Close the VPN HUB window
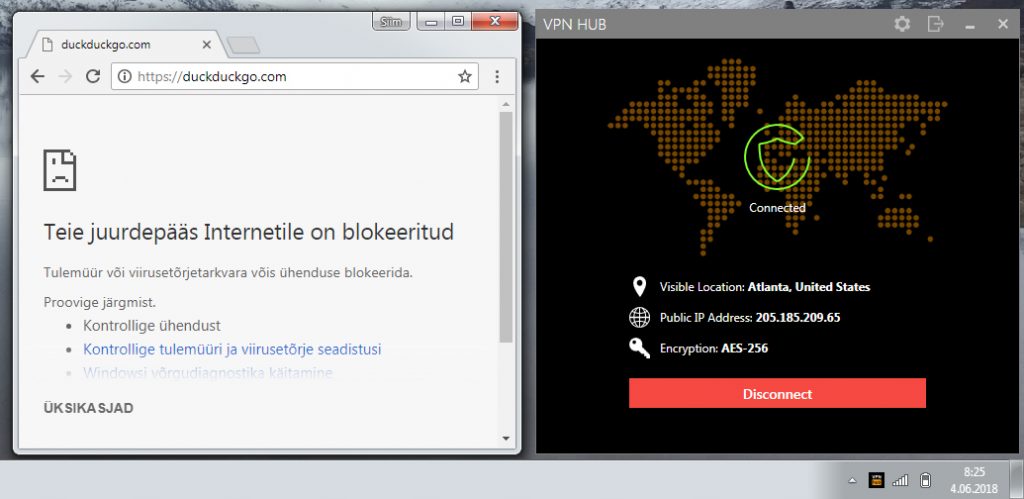Viewport: 1024px width, 499px height. tap(1003, 24)
